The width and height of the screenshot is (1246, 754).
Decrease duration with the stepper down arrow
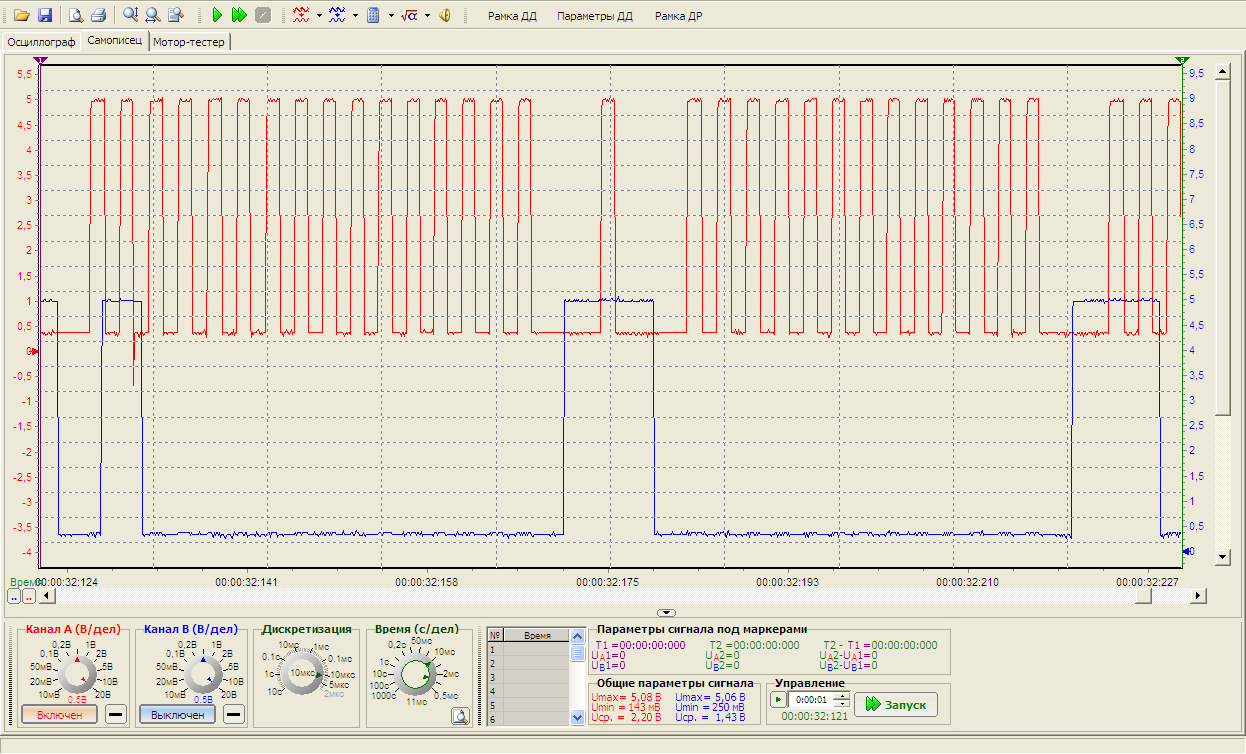tap(841, 703)
